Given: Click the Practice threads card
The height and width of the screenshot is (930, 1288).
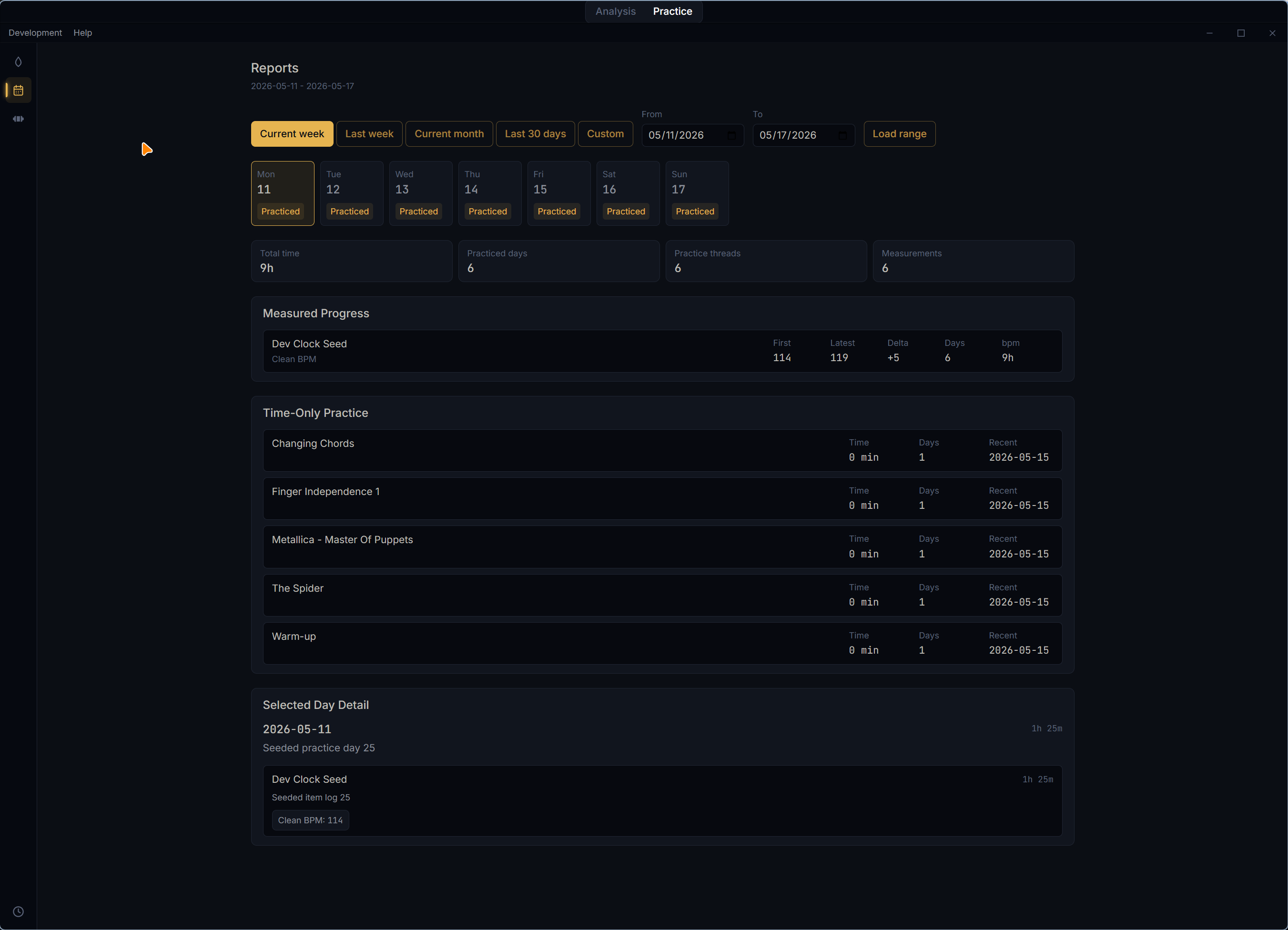Looking at the screenshot, I should tap(766, 261).
